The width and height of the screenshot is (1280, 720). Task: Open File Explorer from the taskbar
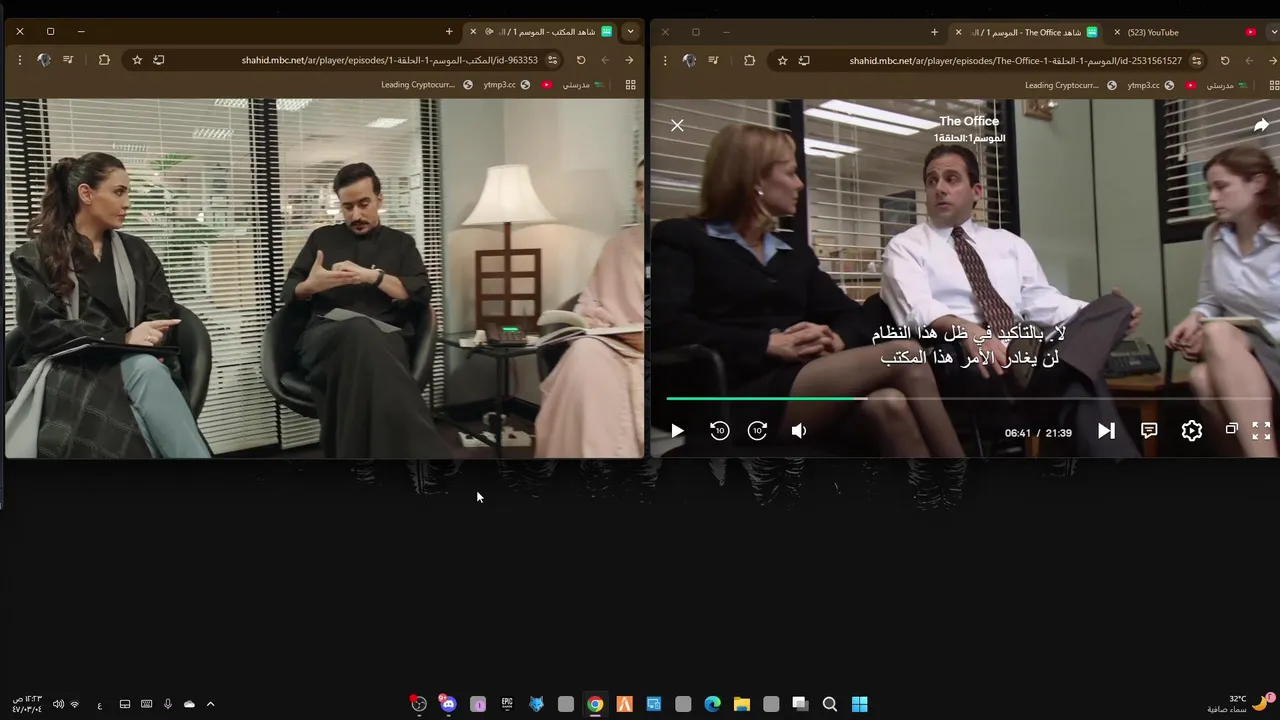pos(741,704)
